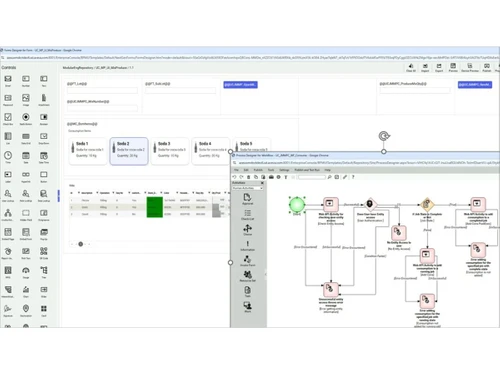
Task: Choose the Radio Button control icon
Action: pyautogui.click(x=26, y=117)
